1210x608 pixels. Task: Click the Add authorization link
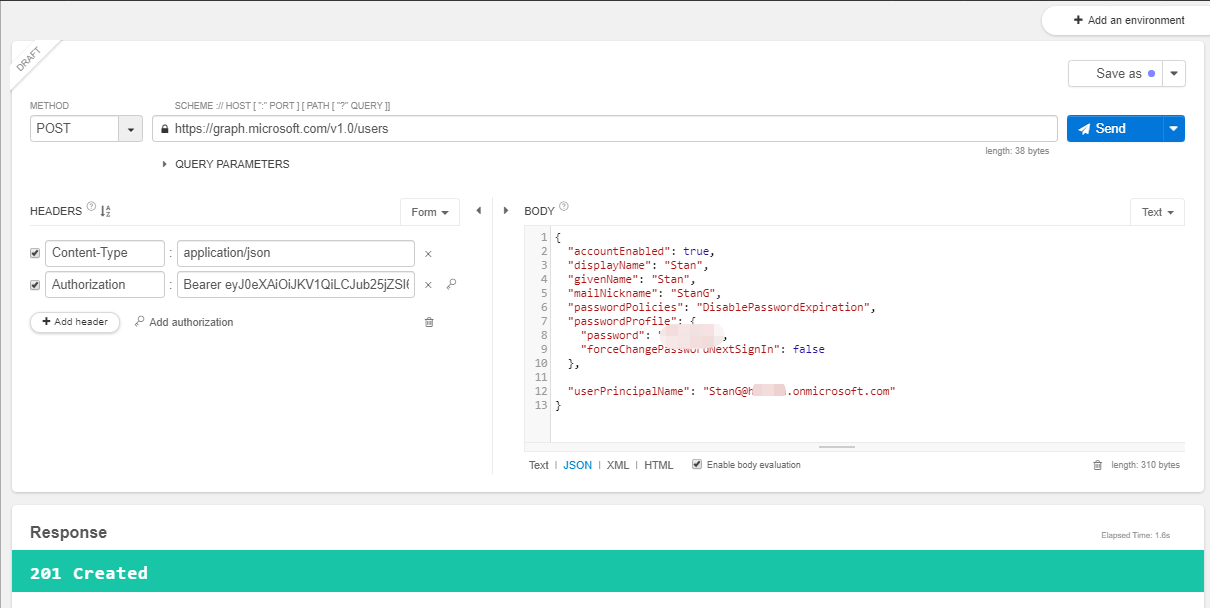(x=184, y=322)
